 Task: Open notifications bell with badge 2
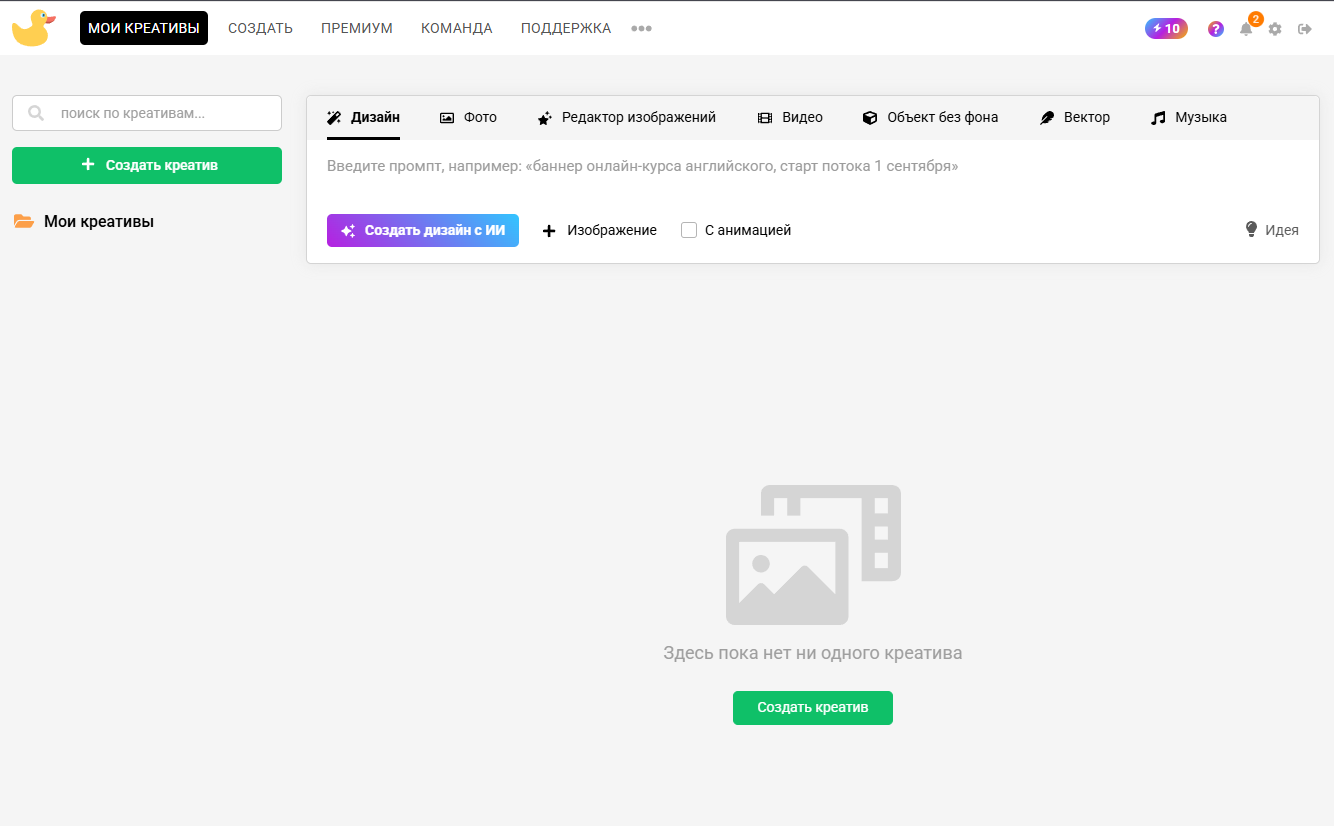pyautogui.click(x=1247, y=27)
